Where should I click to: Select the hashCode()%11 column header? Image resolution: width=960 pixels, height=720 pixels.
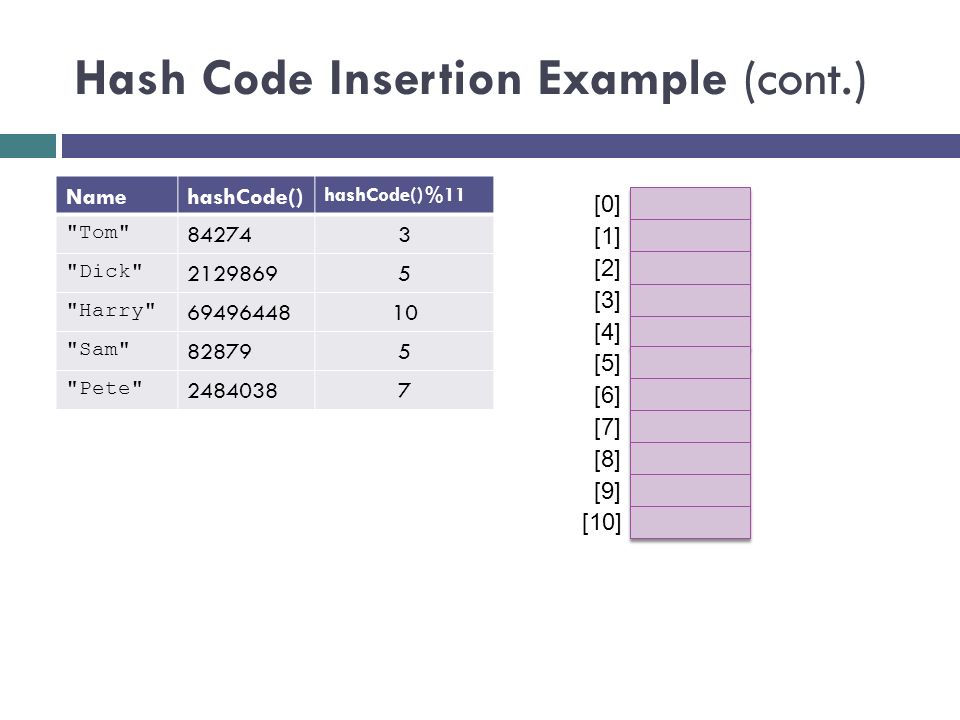404,195
